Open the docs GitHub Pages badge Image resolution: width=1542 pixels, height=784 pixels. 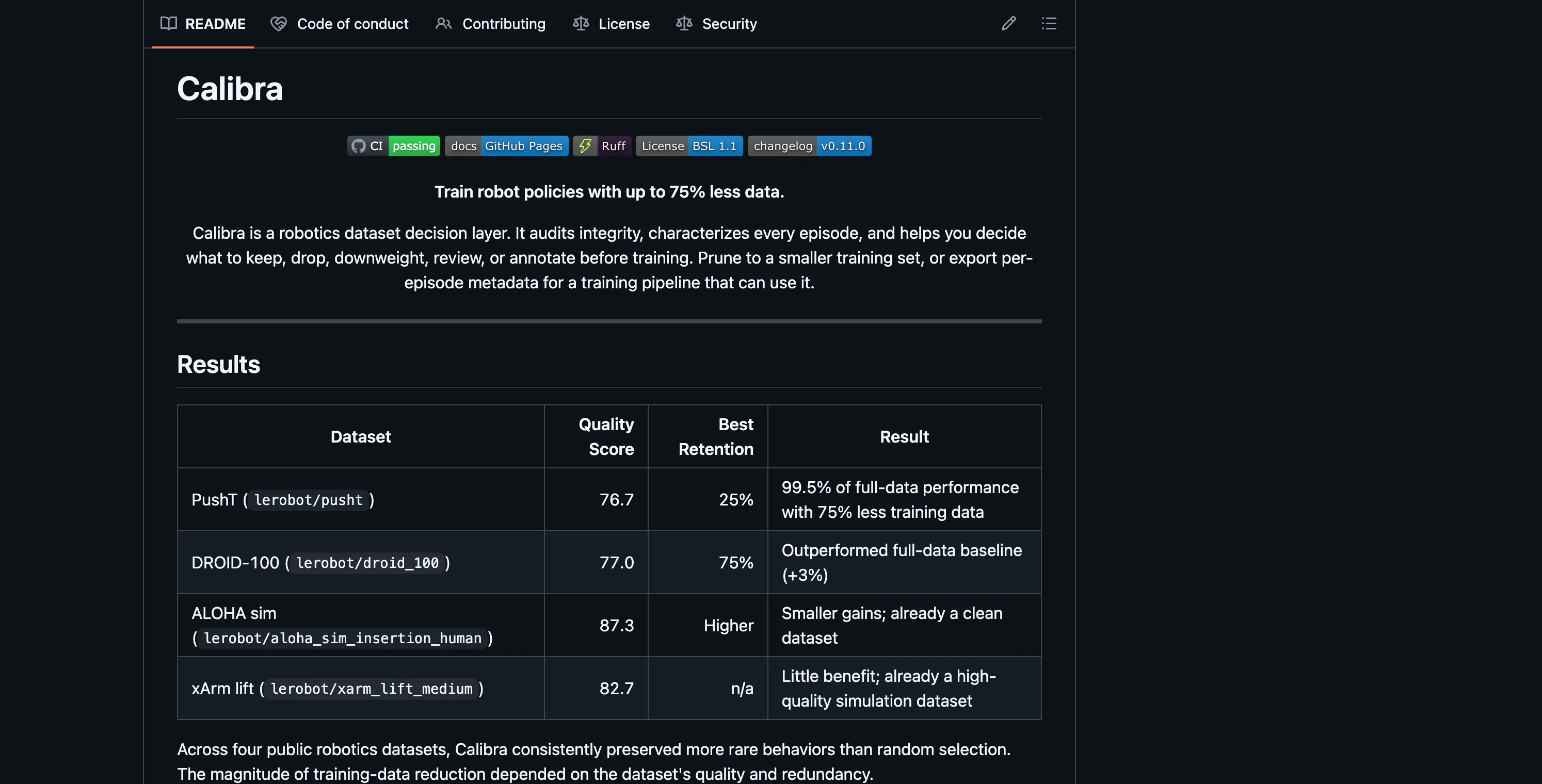click(506, 146)
